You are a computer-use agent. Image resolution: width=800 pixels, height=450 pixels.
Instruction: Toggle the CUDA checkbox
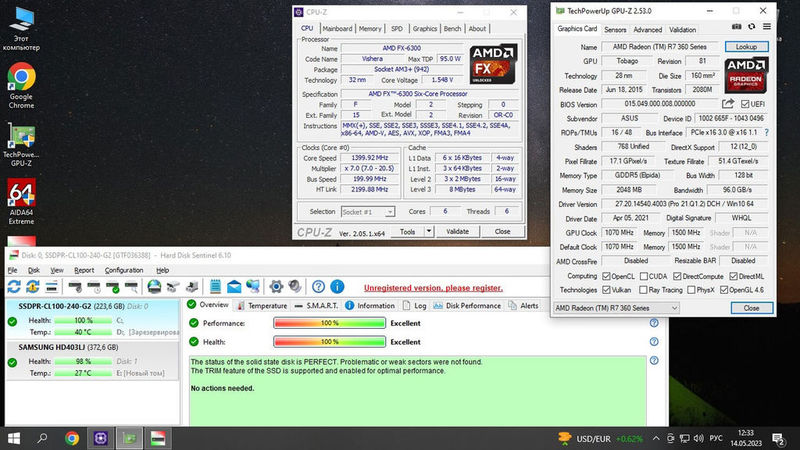point(644,276)
